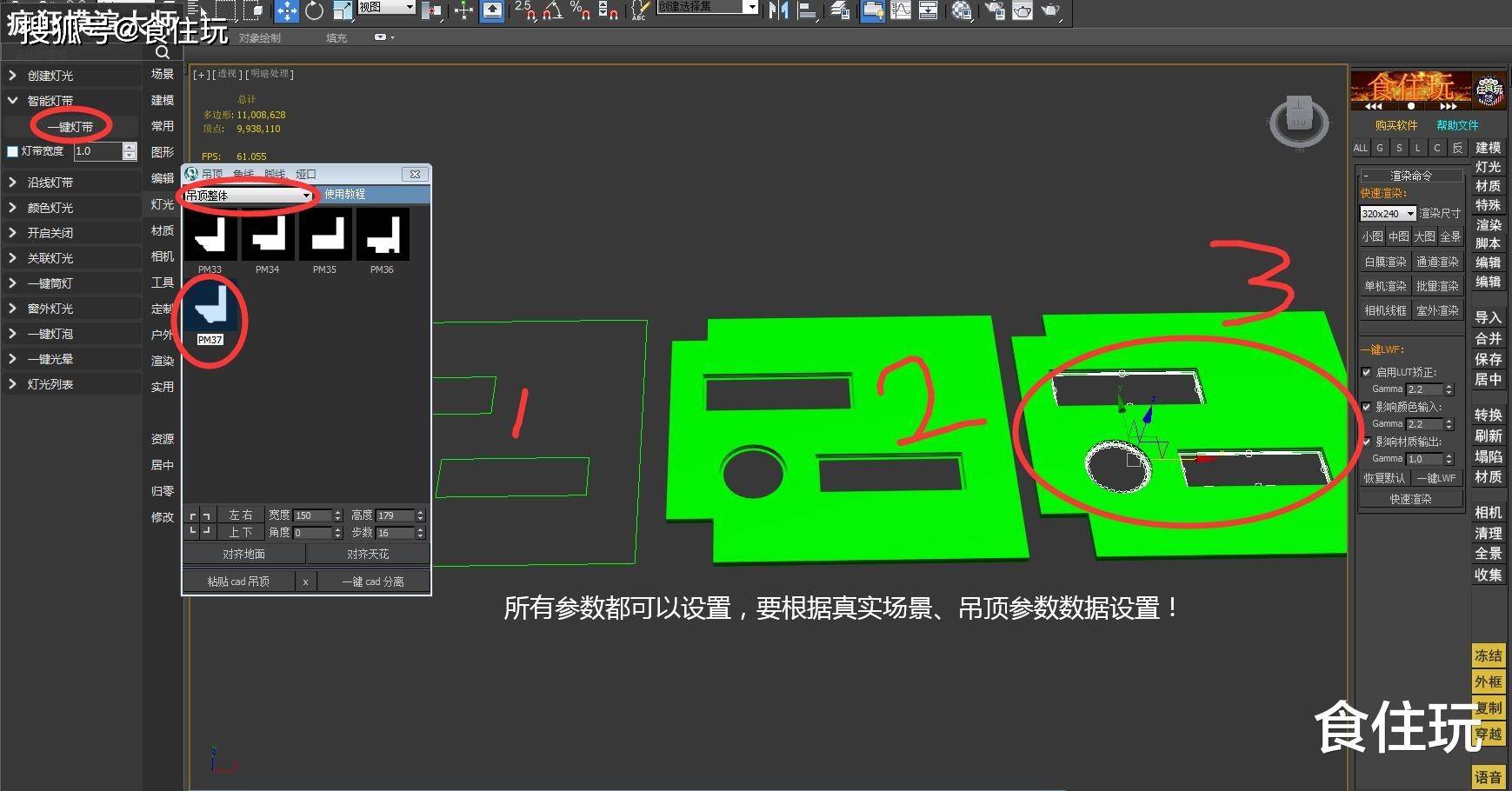1512x791 pixels.
Task: Open the 角线 menu in the dialog
Action: click(243, 174)
